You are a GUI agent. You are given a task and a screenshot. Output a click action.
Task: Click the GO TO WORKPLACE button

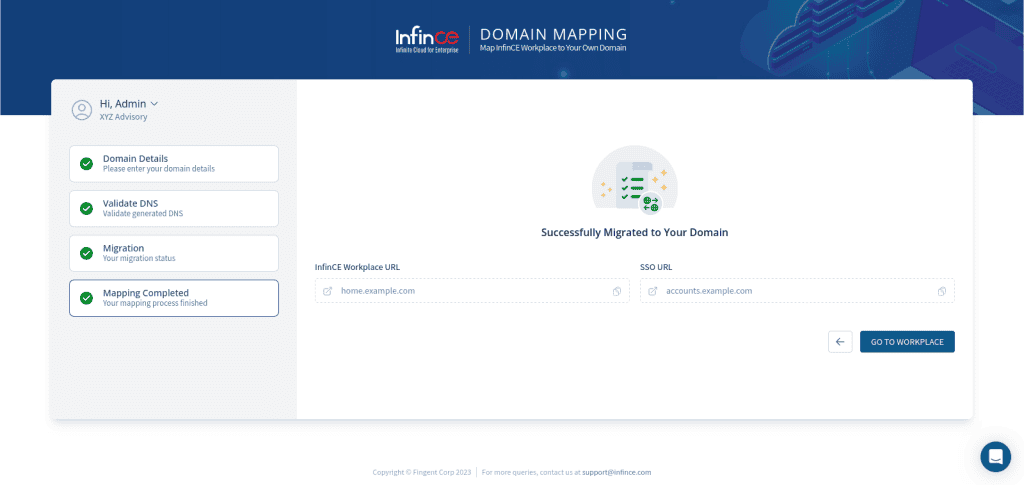pos(907,341)
